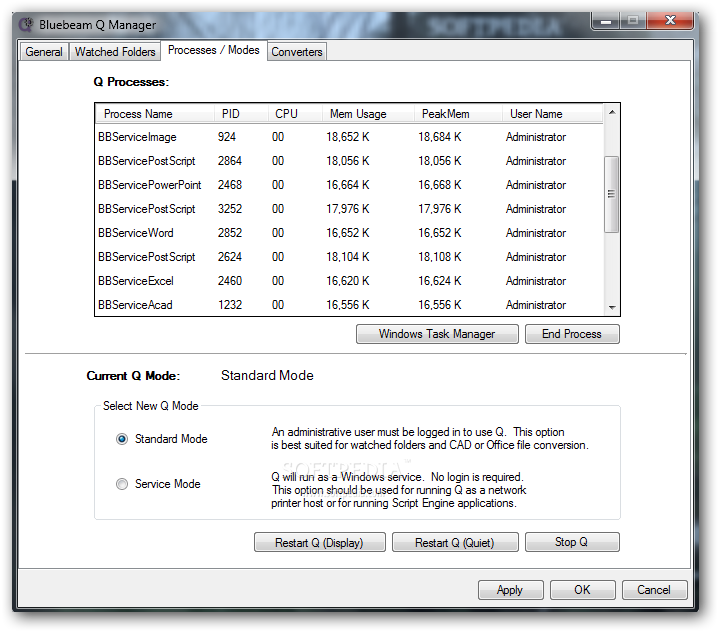Screen dimensions: 719x632
Task: Click Administrator in BBServiceAcad row
Action: 536,305
